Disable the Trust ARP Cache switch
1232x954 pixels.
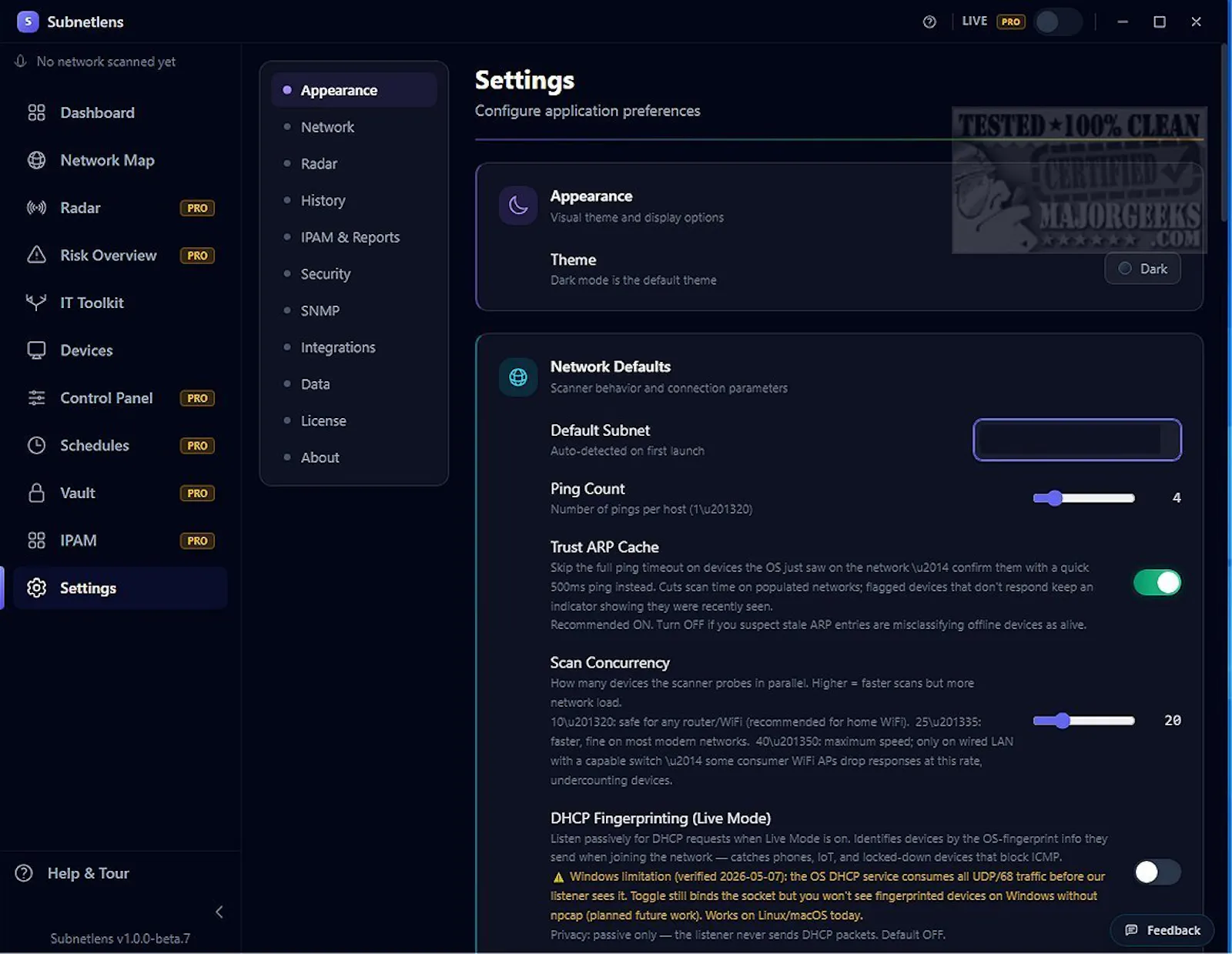coord(1157,583)
